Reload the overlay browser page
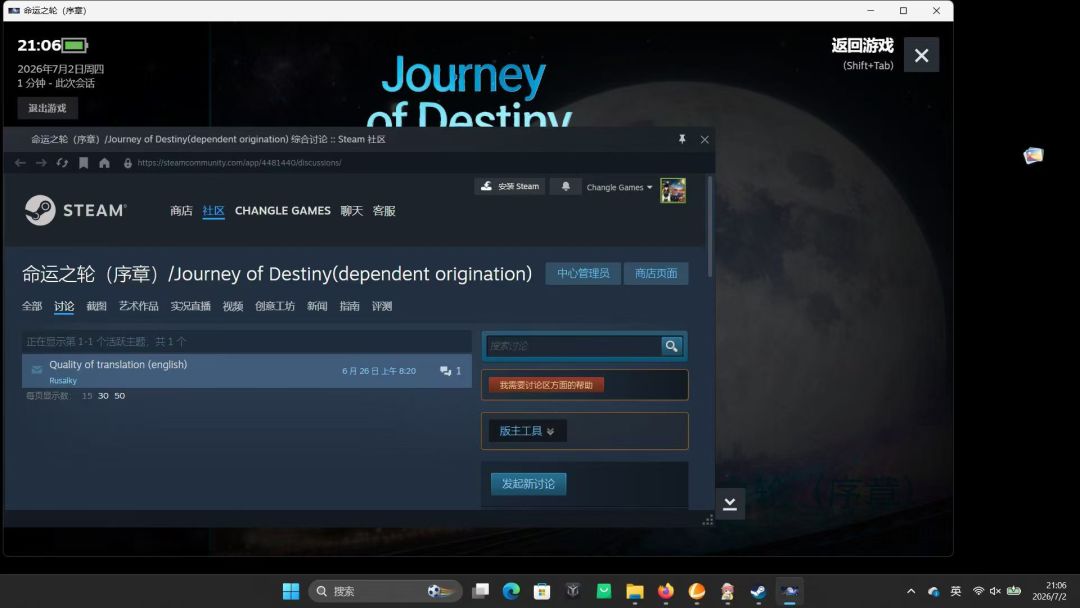Screen dimensions: 1080x608 (62, 163)
